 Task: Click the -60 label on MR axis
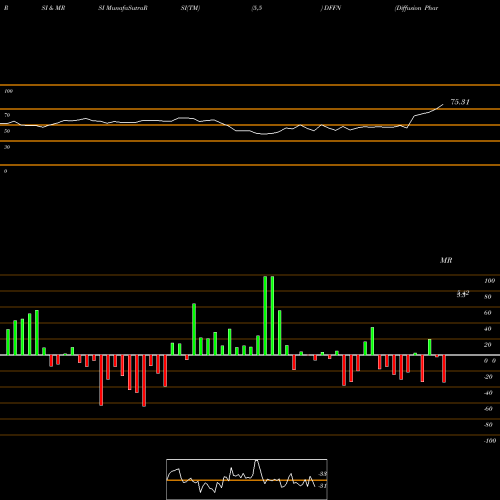coord(488,409)
